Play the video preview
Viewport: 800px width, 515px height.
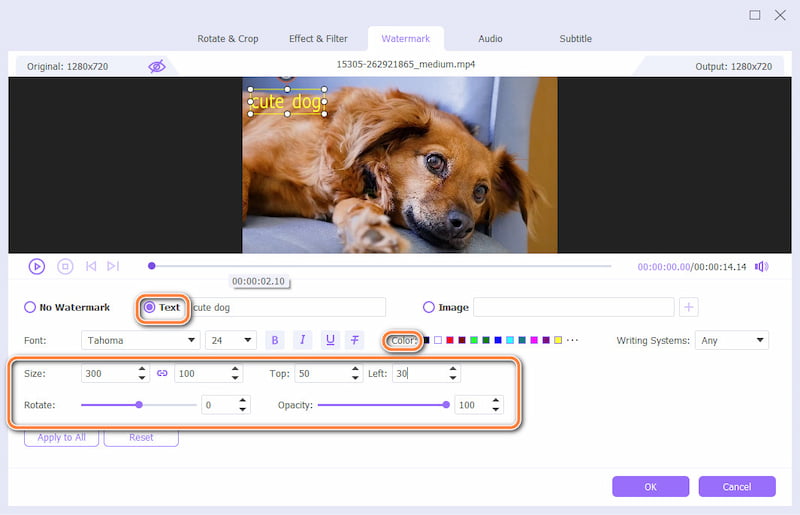click(x=37, y=266)
